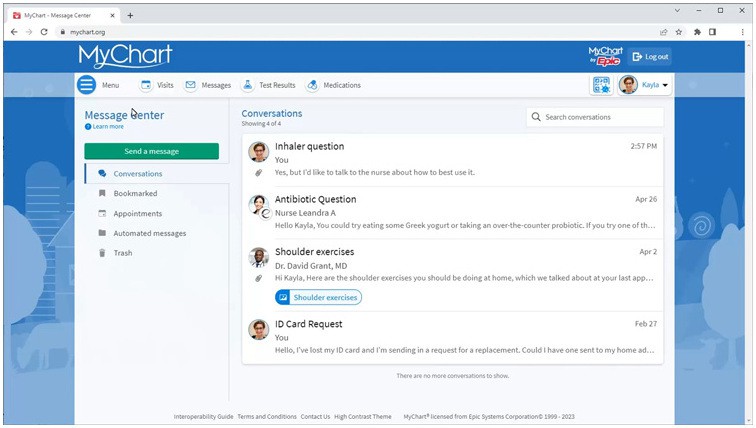Click the Test Results flask icon
This screenshot has width=756, height=428.
(x=247, y=85)
